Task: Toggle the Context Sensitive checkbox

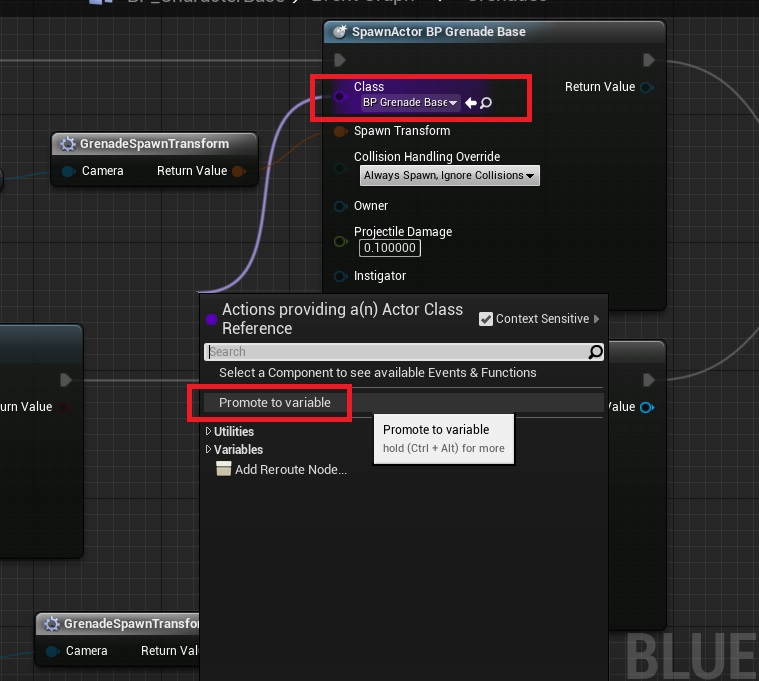Action: [x=486, y=319]
